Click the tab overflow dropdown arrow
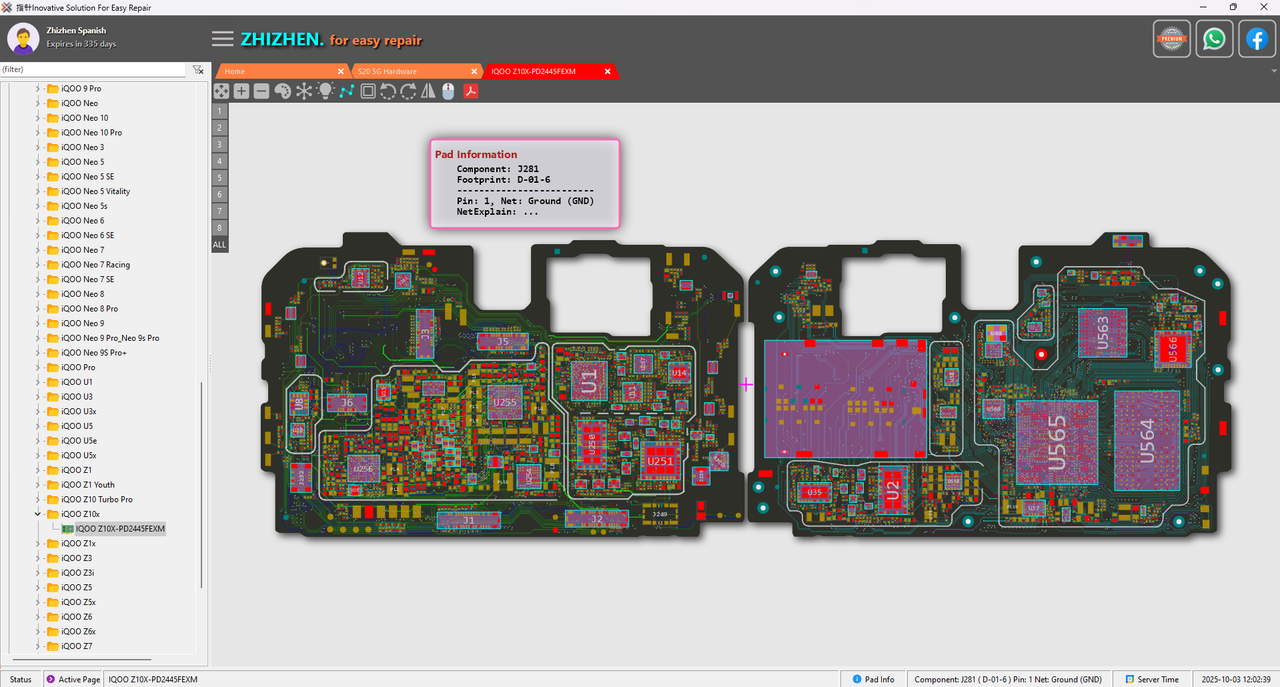 click(x=1273, y=71)
